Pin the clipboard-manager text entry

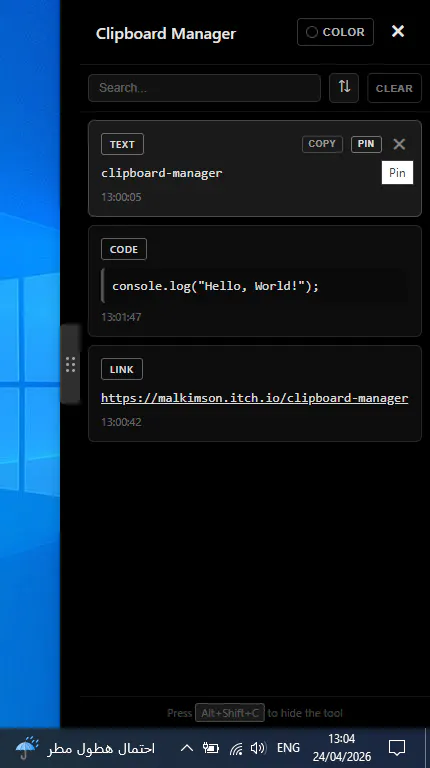tap(366, 144)
